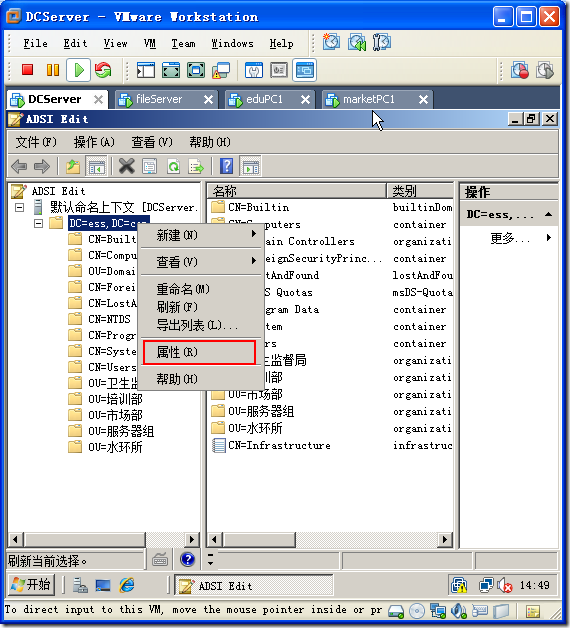Enter VMware full screen mode icon

pyautogui.click(x=196, y=70)
